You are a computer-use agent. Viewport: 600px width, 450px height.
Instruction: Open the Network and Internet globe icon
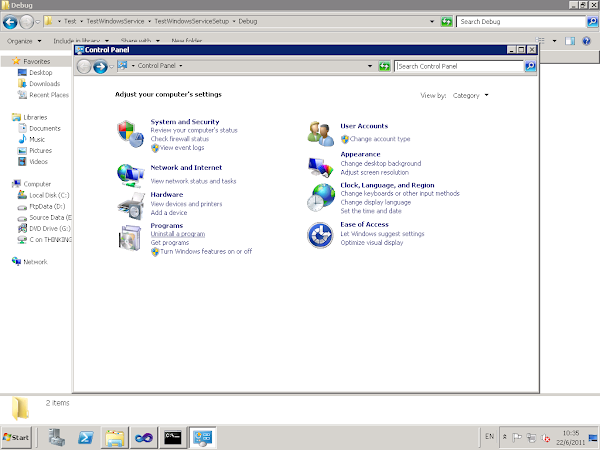click(x=130, y=176)
